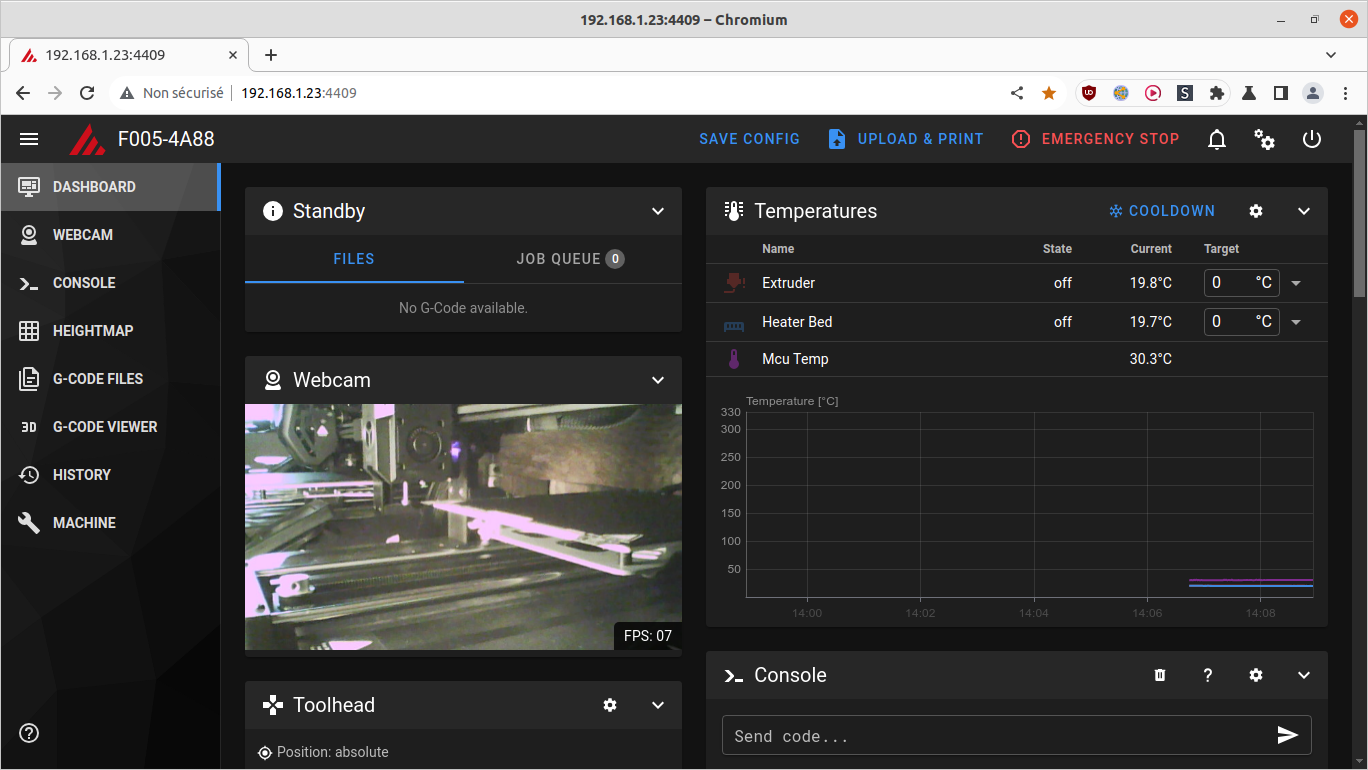Click the red printer logo
This screenshot has width=1368, height=770.
pos(86,140)
